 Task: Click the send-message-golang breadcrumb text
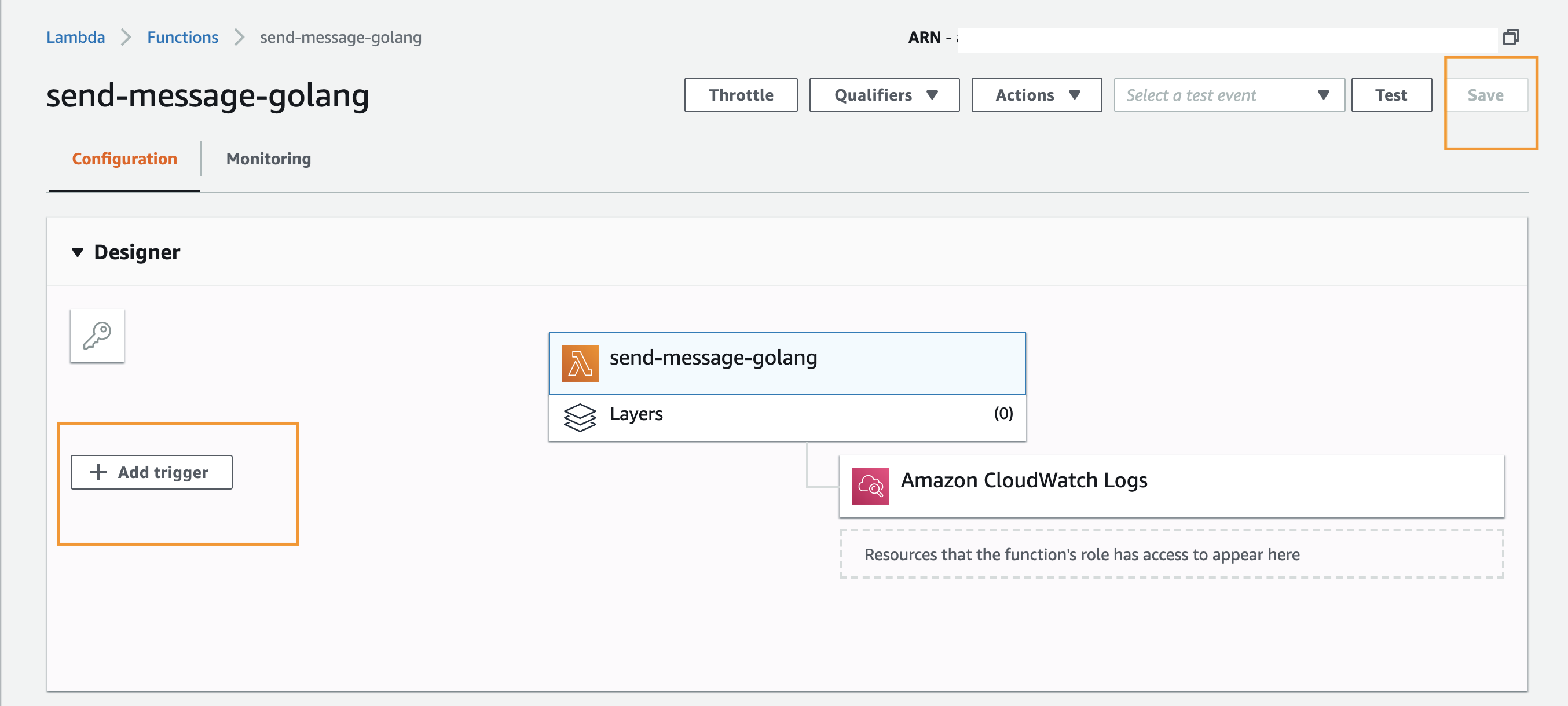click(341, 38)
